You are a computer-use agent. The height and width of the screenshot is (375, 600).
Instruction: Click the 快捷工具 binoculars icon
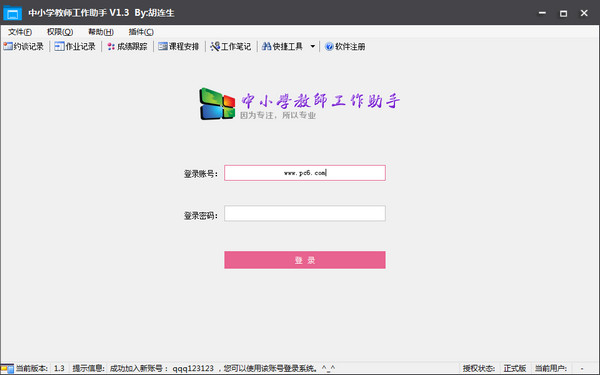point(266,47)
